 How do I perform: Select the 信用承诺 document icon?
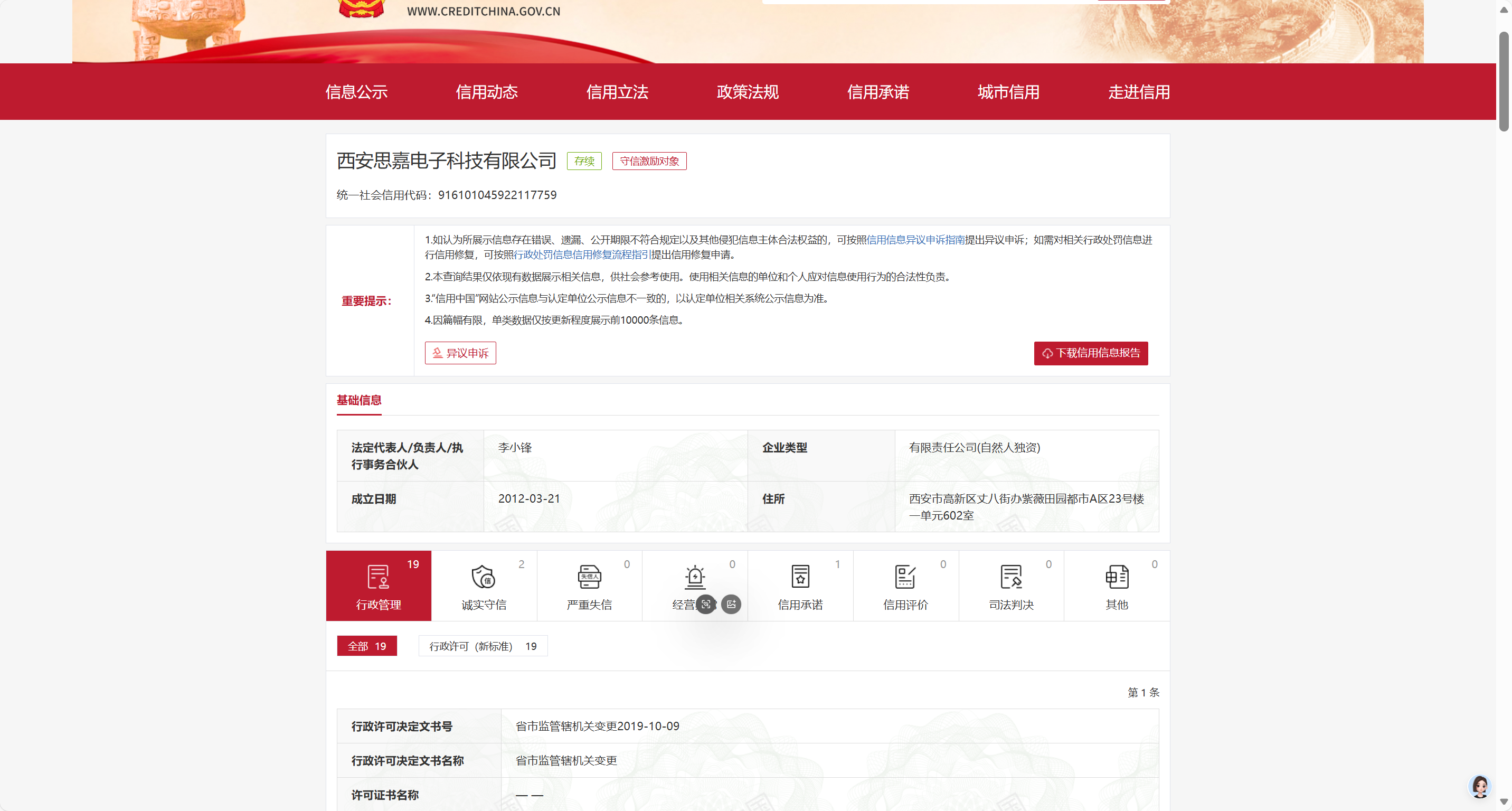point(800,577)
